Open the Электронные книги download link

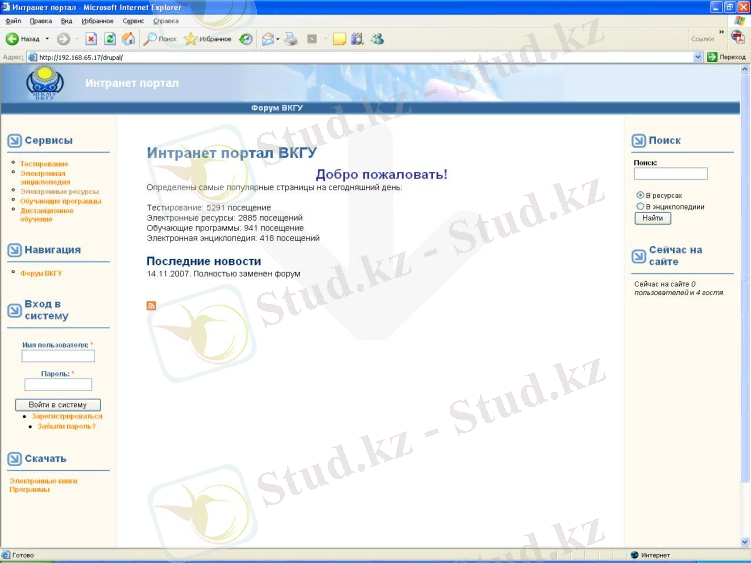click(43, 481)
